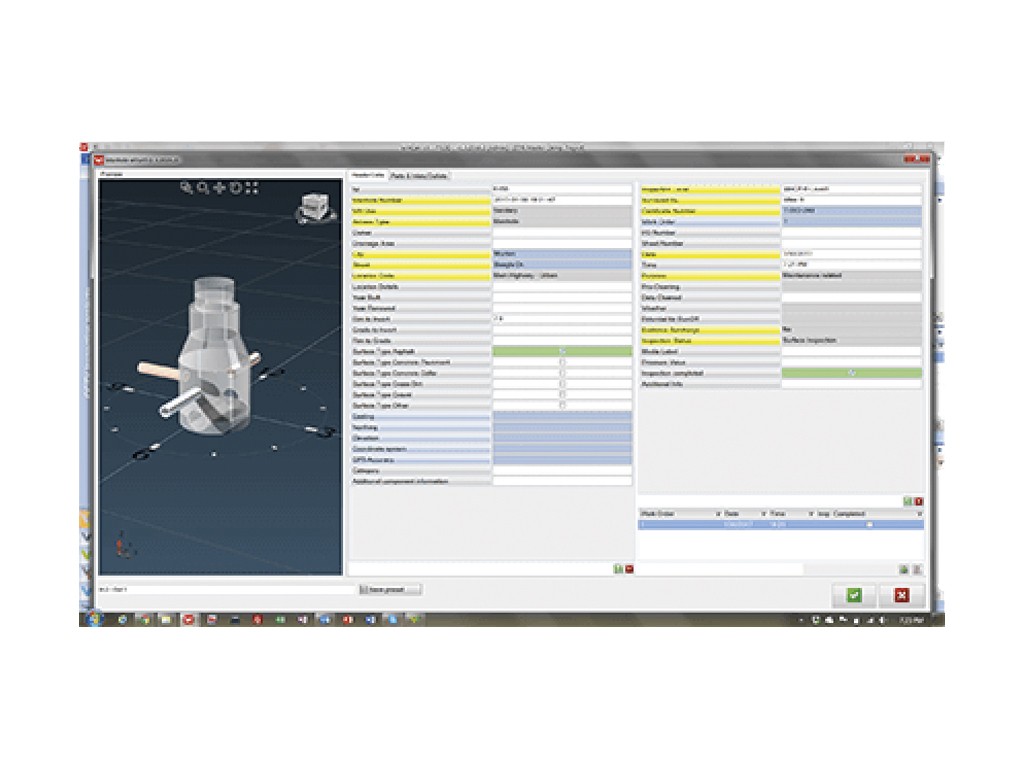Confirm with the green checkmark button

point(854,595)
